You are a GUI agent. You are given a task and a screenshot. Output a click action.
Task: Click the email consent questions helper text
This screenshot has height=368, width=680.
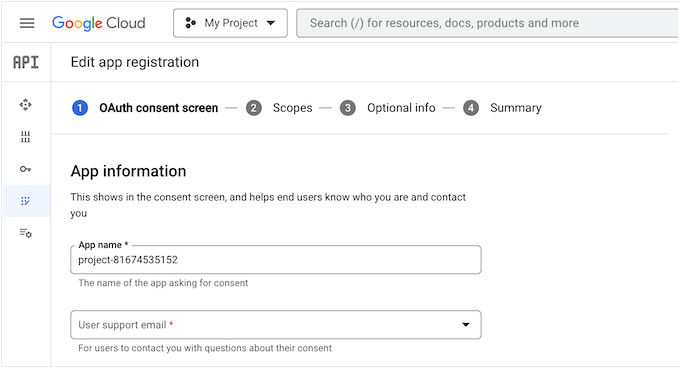click(x=205, y=348)
